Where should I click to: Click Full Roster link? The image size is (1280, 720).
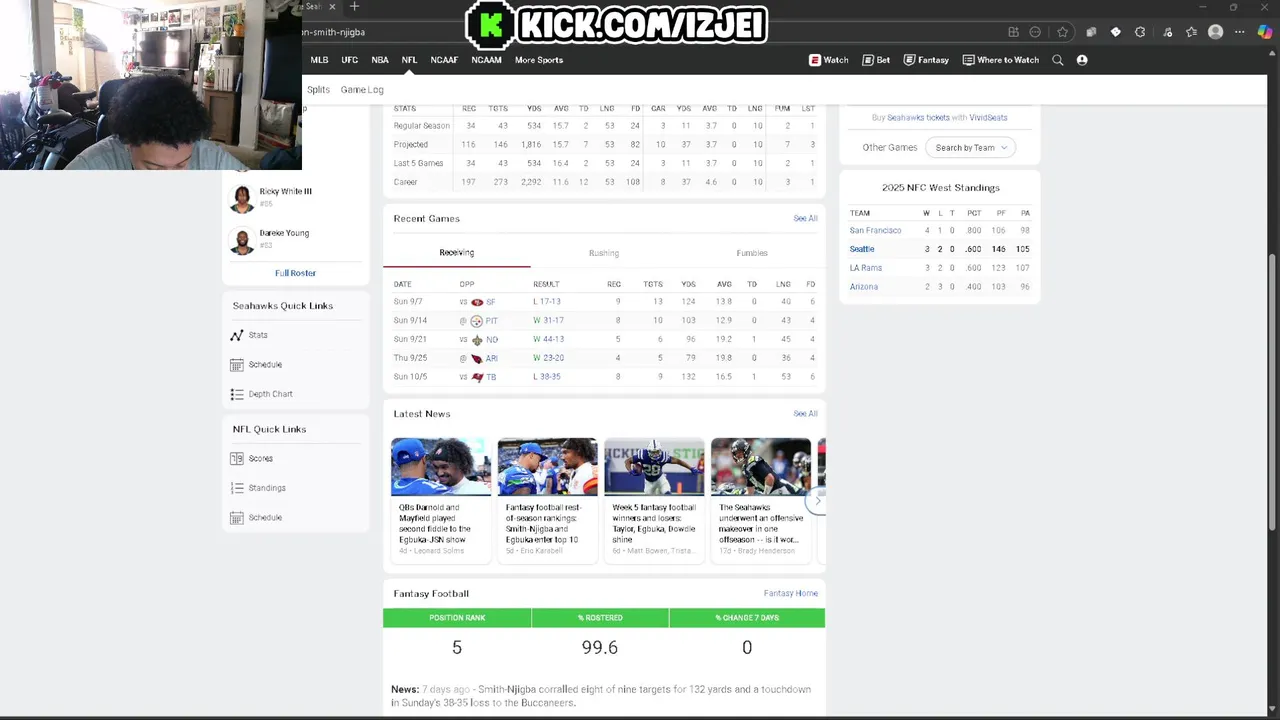point(295,273)
